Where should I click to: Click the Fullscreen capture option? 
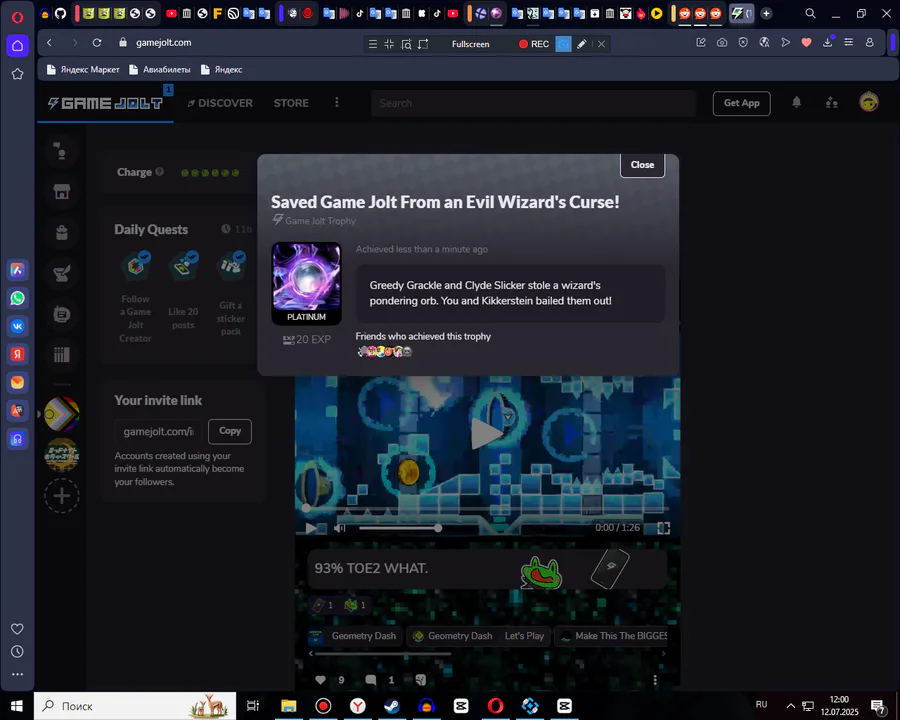[470, 44]
